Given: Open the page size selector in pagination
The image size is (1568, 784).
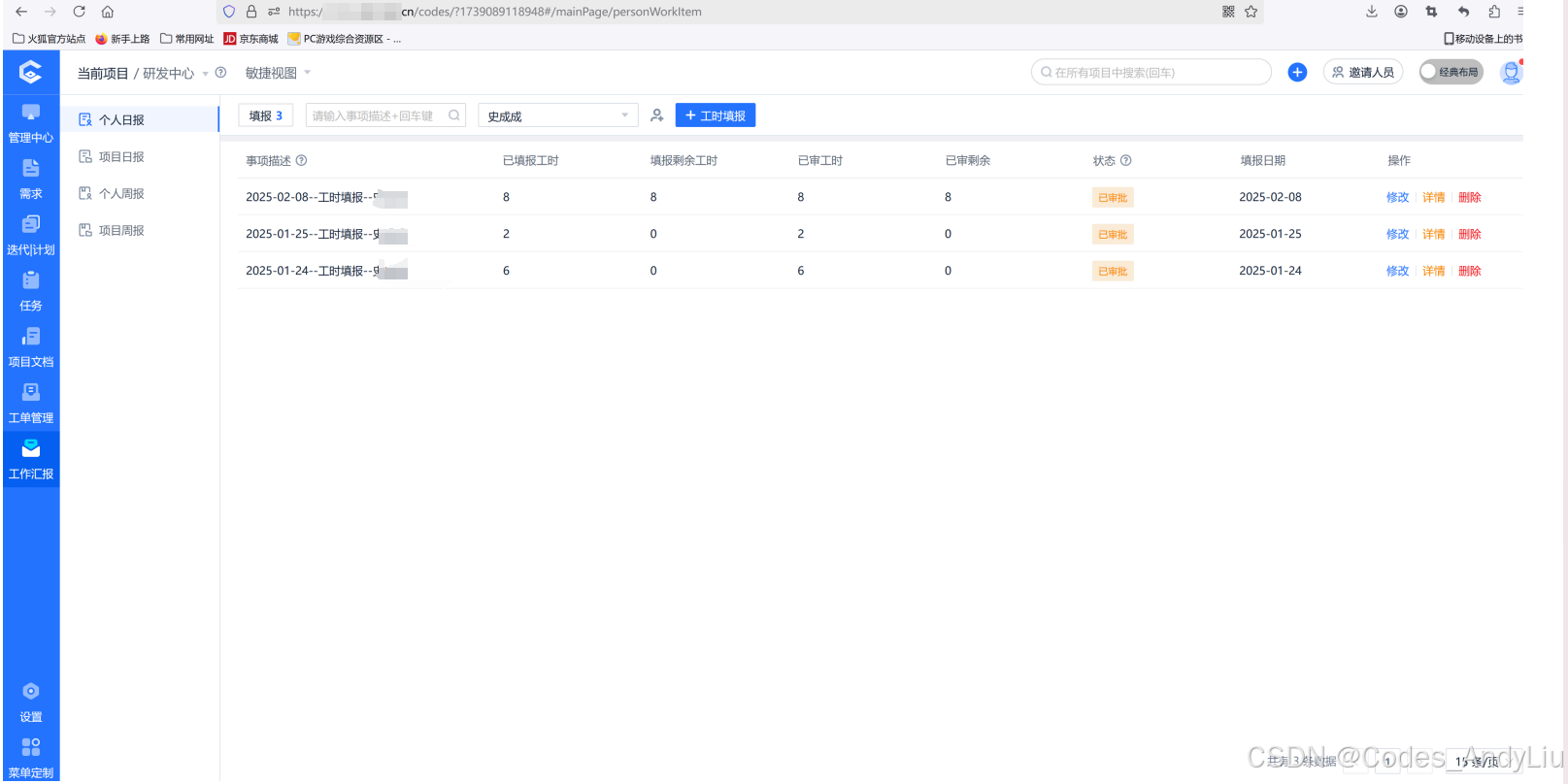Looking at the screenshot, I should click(x=1476, y=762).
